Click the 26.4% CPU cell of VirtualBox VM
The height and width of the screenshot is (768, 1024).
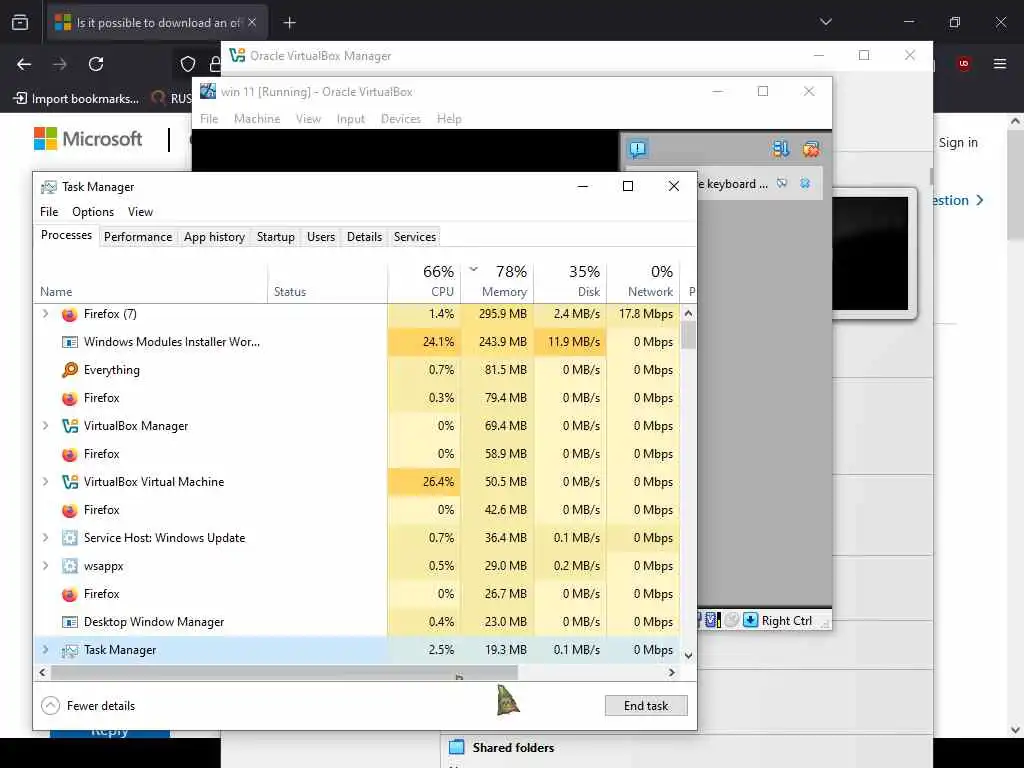pos(424,482)
